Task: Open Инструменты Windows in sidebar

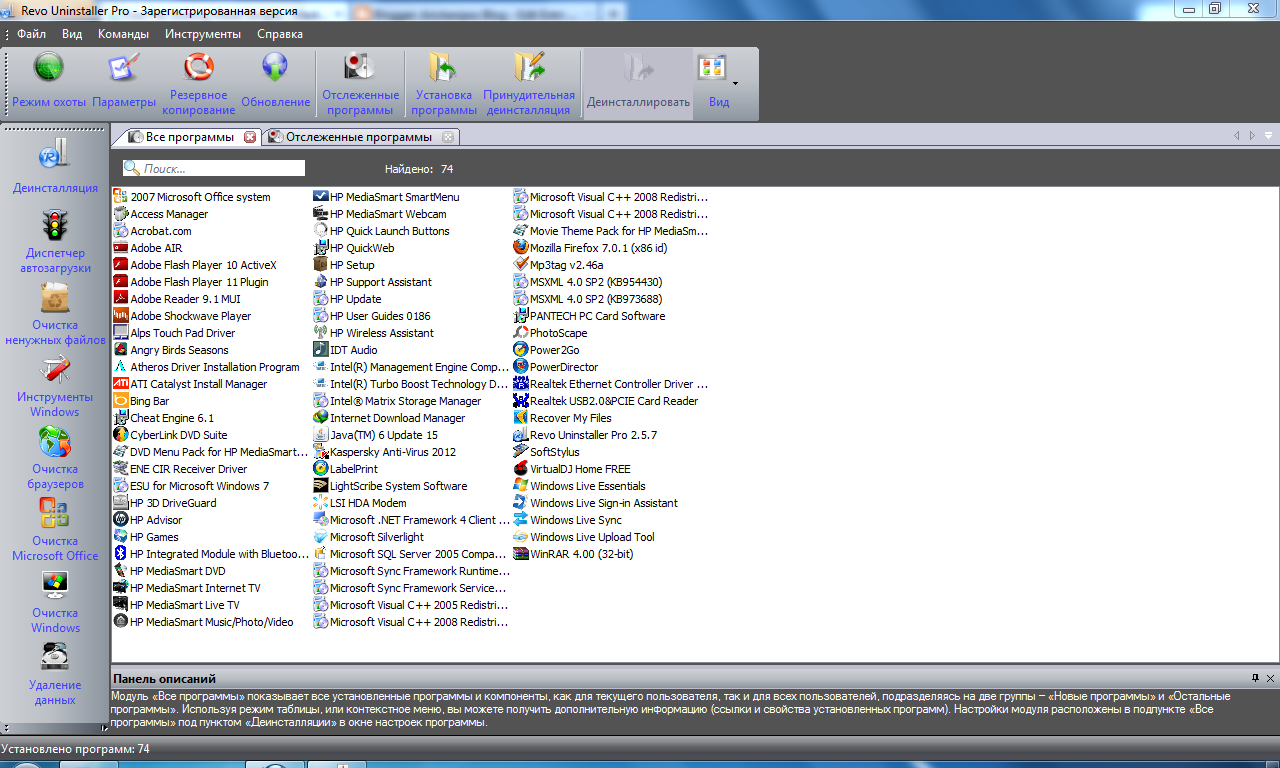Action: point(55,385)
